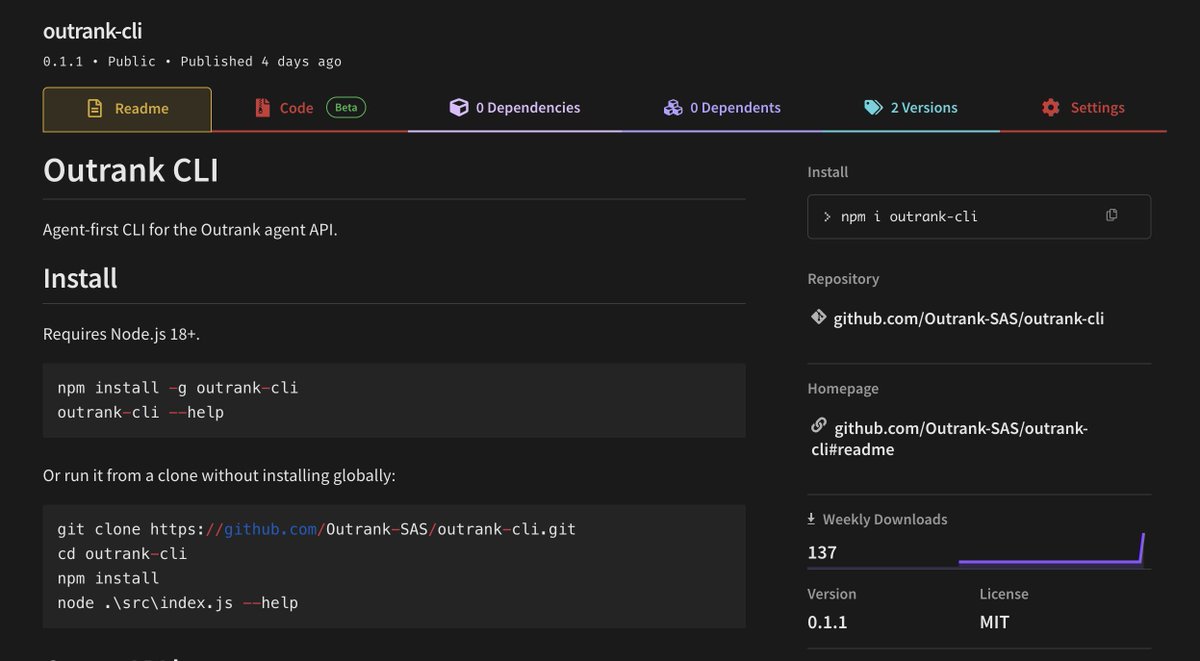This screenshot has height=661, width=1200.
Task: Click the 'Homepage' sidebar label
Action: (843, 389)
